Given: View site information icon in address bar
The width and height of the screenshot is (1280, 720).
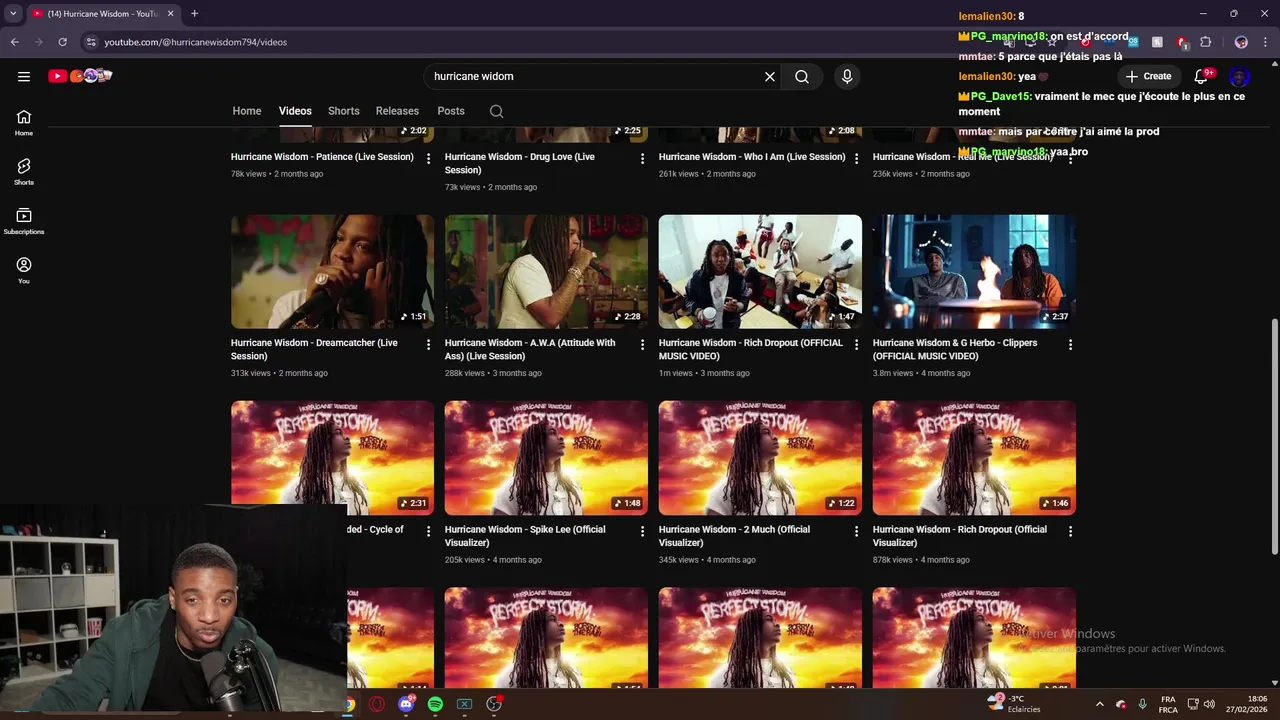Looking at the screenshot, I should point(91,42).
